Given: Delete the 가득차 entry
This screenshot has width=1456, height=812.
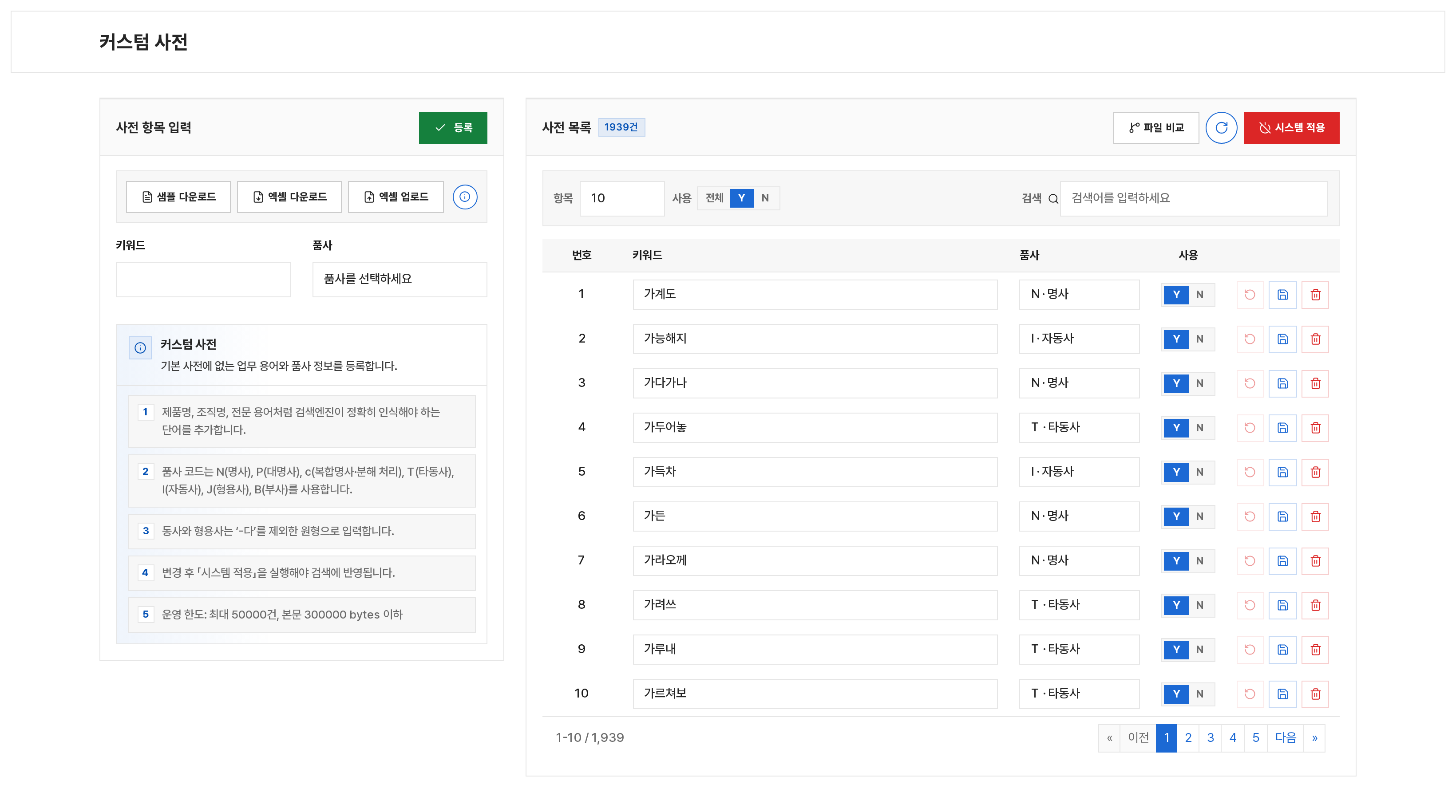Looking at the screenshot, I should [x=1315, y=473].
